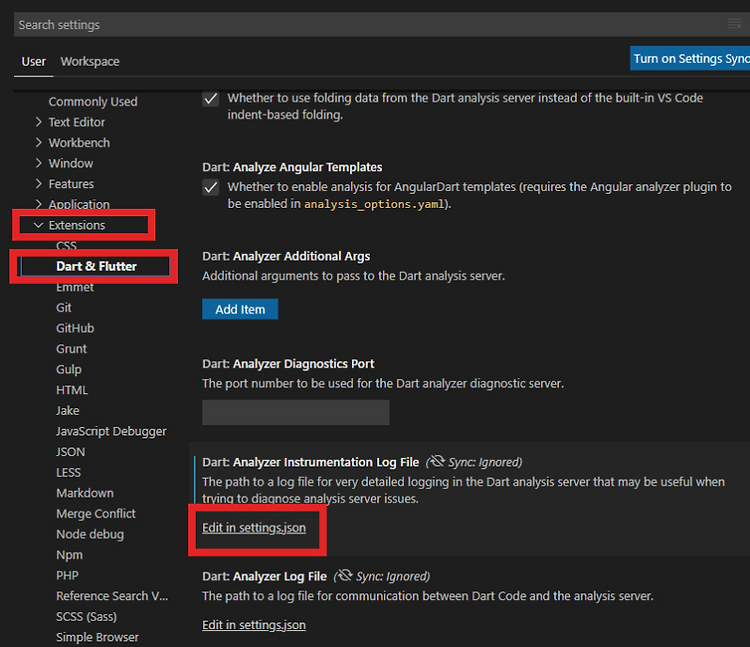Viewport: 750px width, 647px height.
Task: Switch to the Workspace settings tab
Action: pos(90,62)
